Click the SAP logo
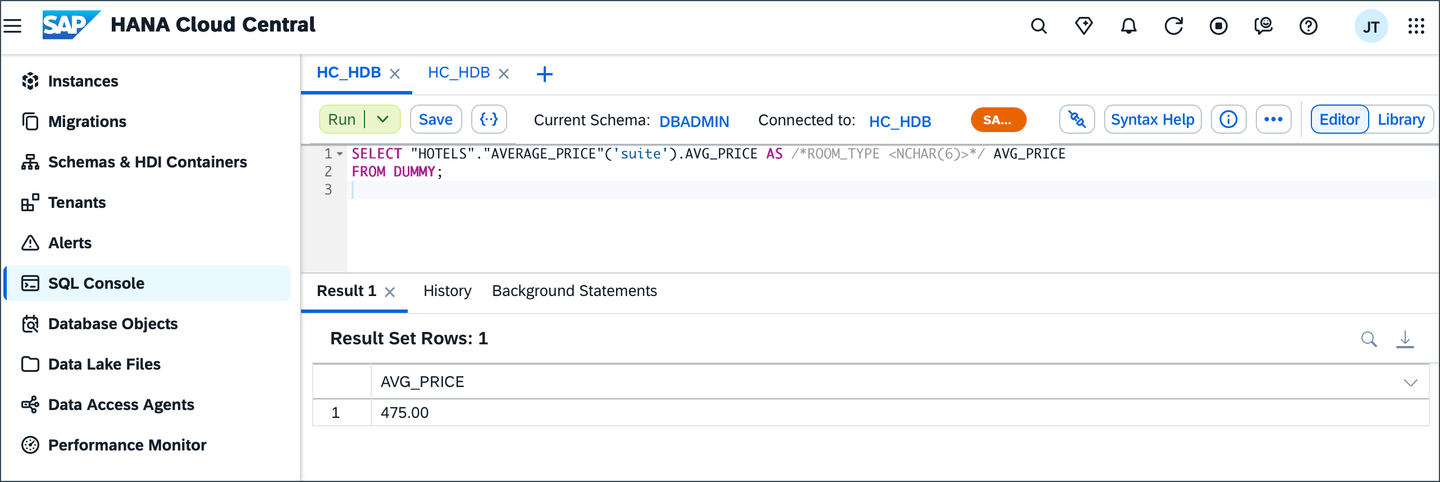The width and height of the screenshot is (1440, 482). click(71, 25)
